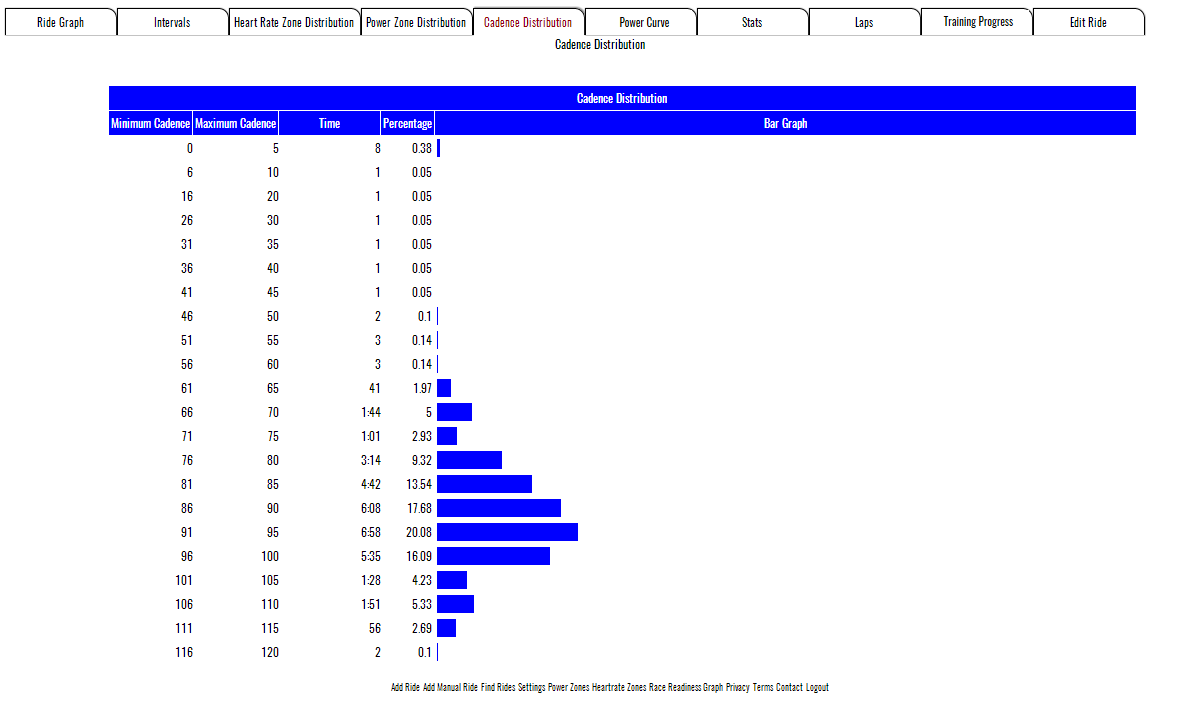The width and height of the screenshot is (1178, 705).
Task: Open the Edit Ride tab
Action: 1088,22
